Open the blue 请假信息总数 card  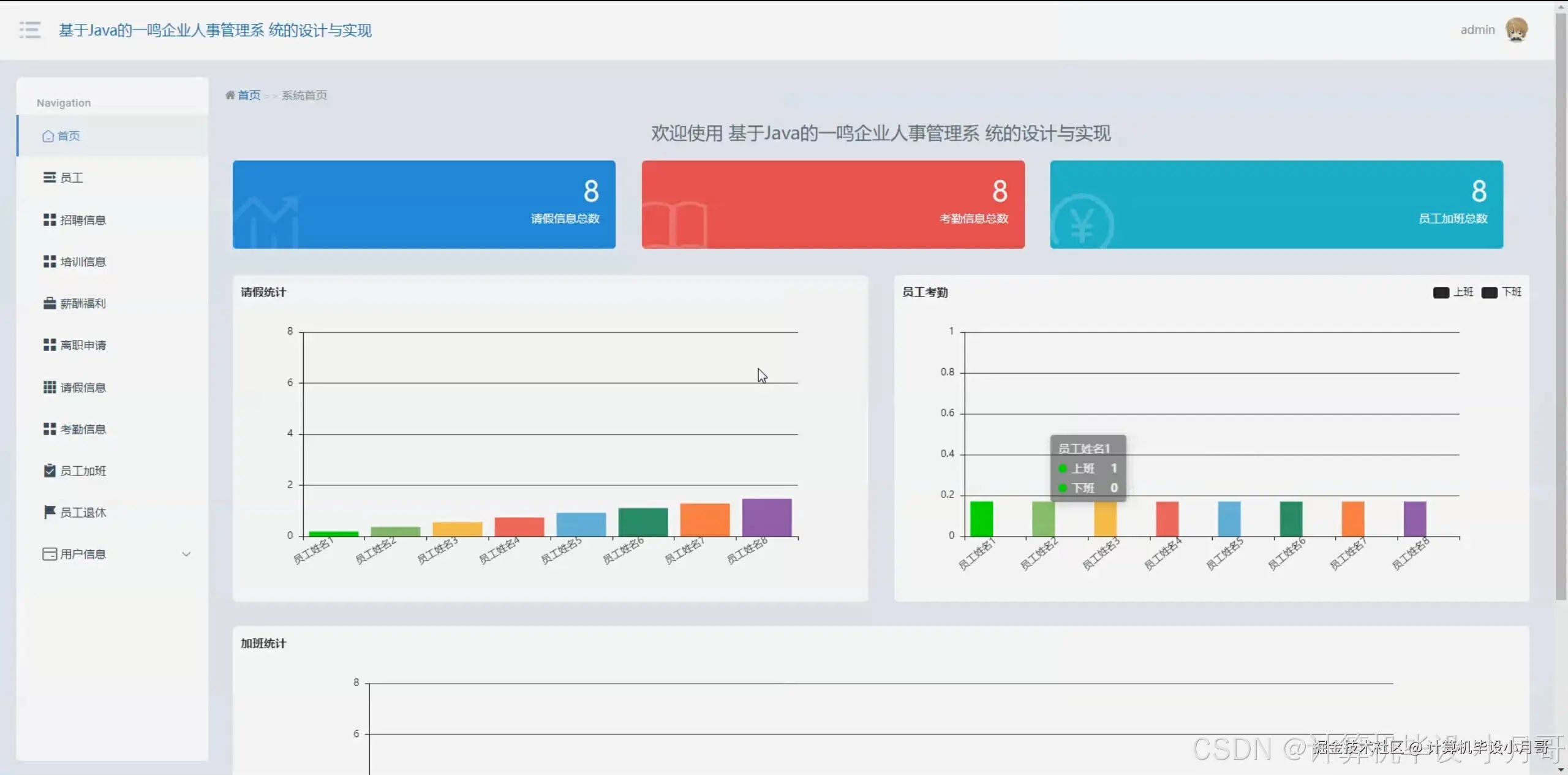pos(424,204)
